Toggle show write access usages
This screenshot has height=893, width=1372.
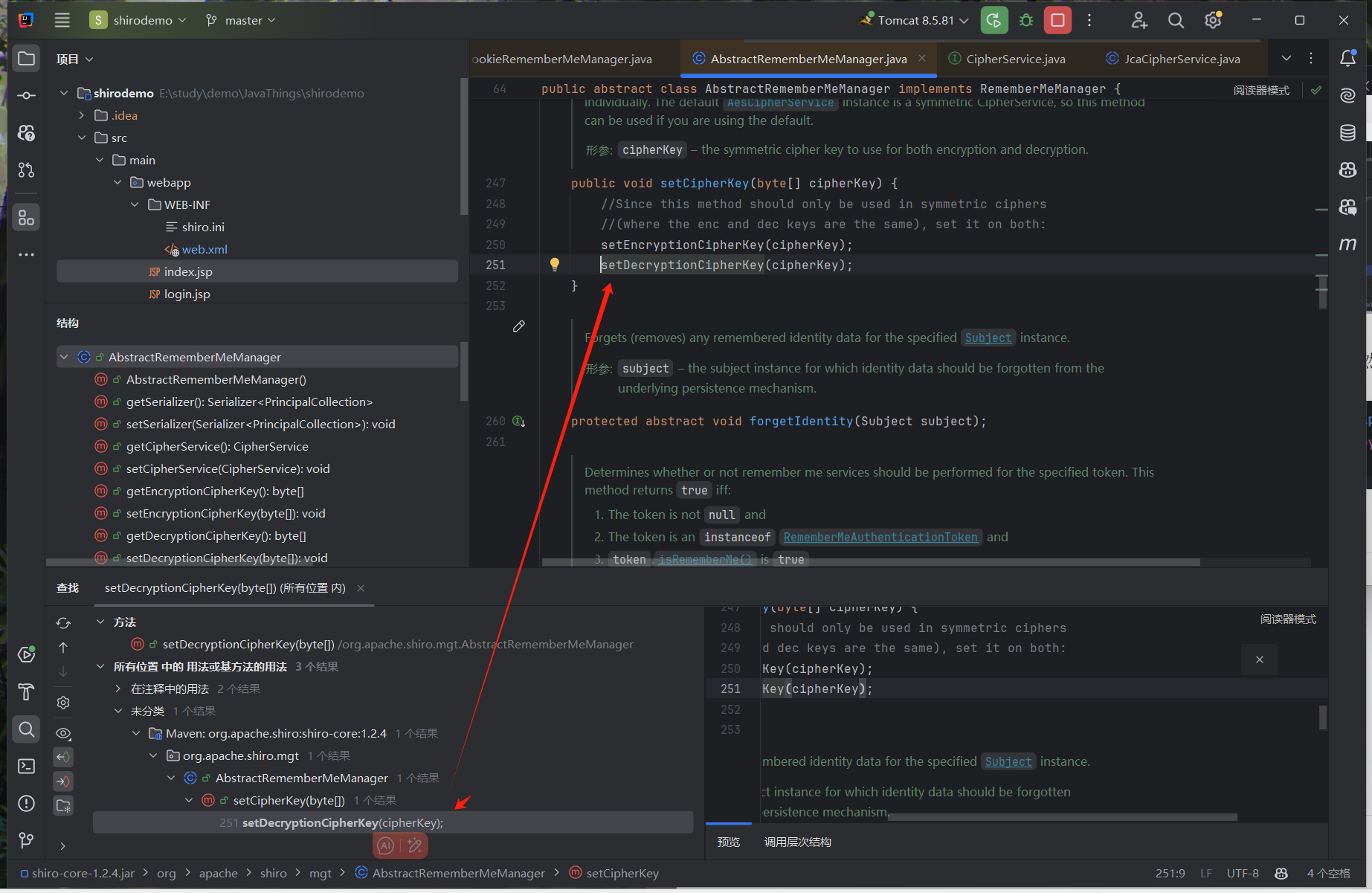[x=63, y=781]
